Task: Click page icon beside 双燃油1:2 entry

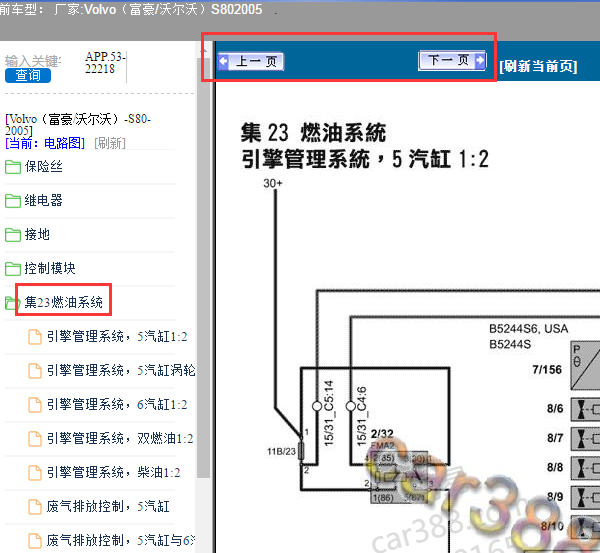Action: pos(35,439)
